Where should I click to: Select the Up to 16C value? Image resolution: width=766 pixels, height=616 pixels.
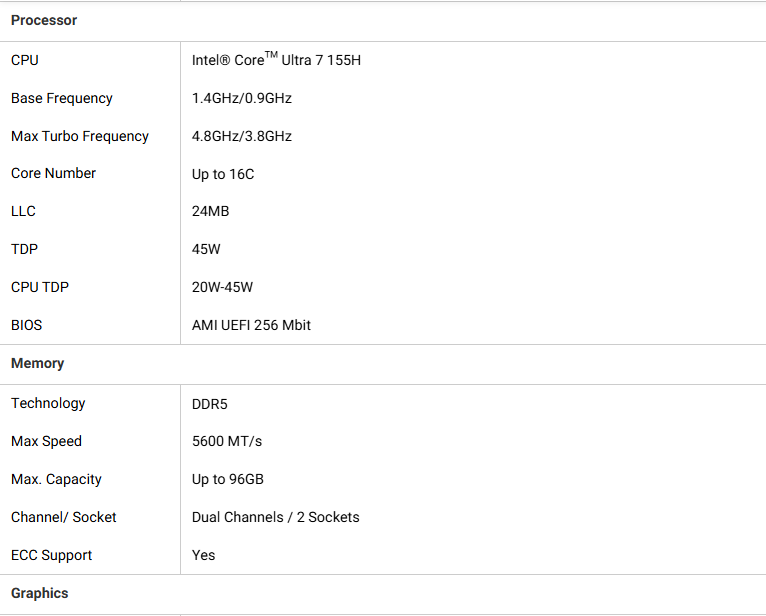(223, 174)
